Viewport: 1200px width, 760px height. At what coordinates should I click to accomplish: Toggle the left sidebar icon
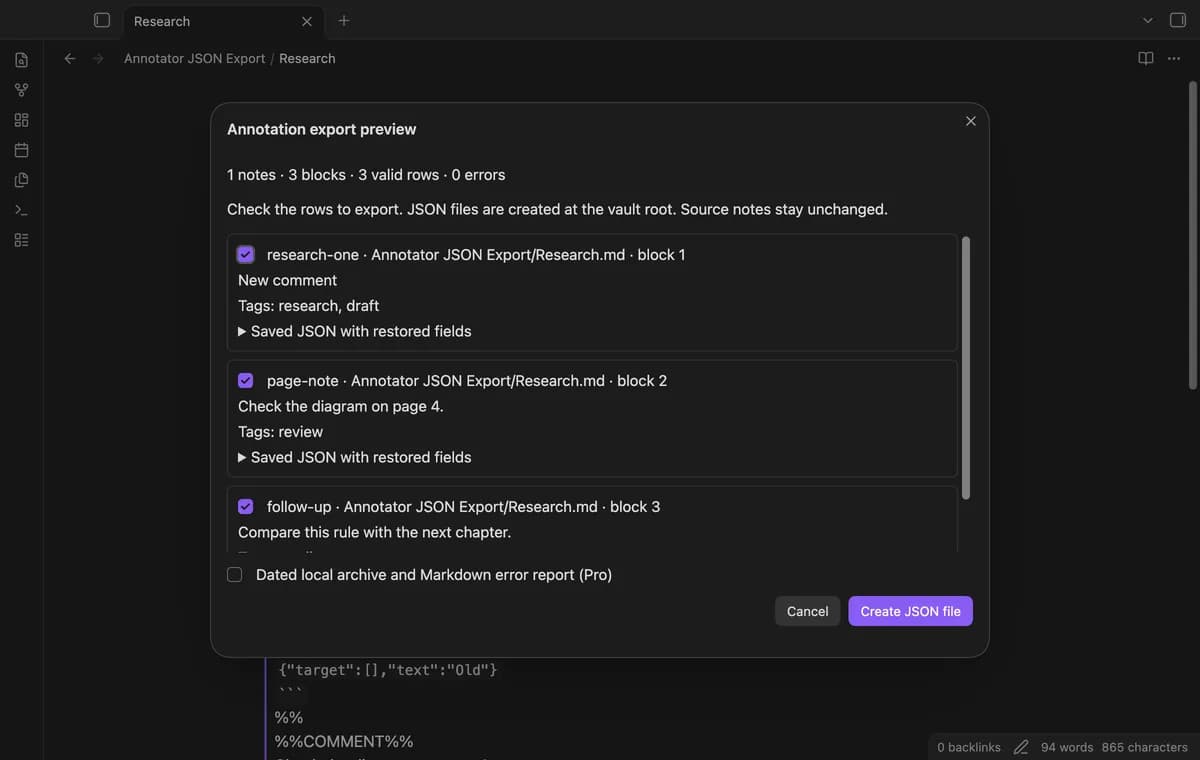coord(101,20)
